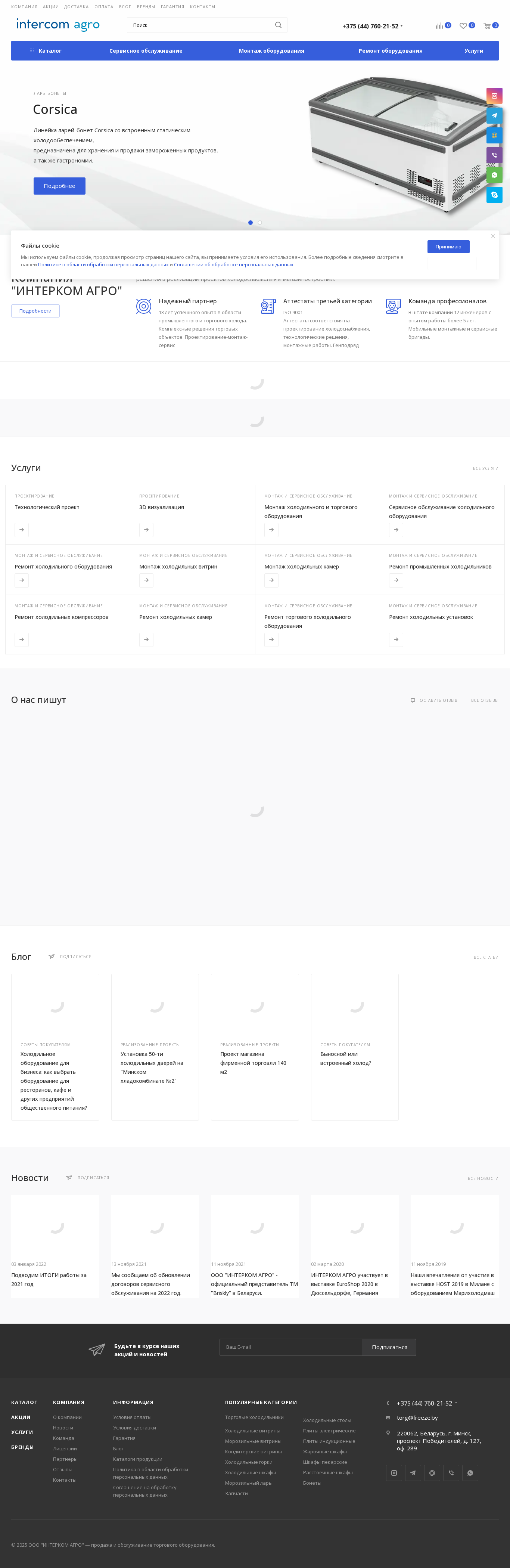Open Сервисное обслуживание in the main menu
Image resolution: width=510 pixels, height=1568 pixels.
[146, 50]
